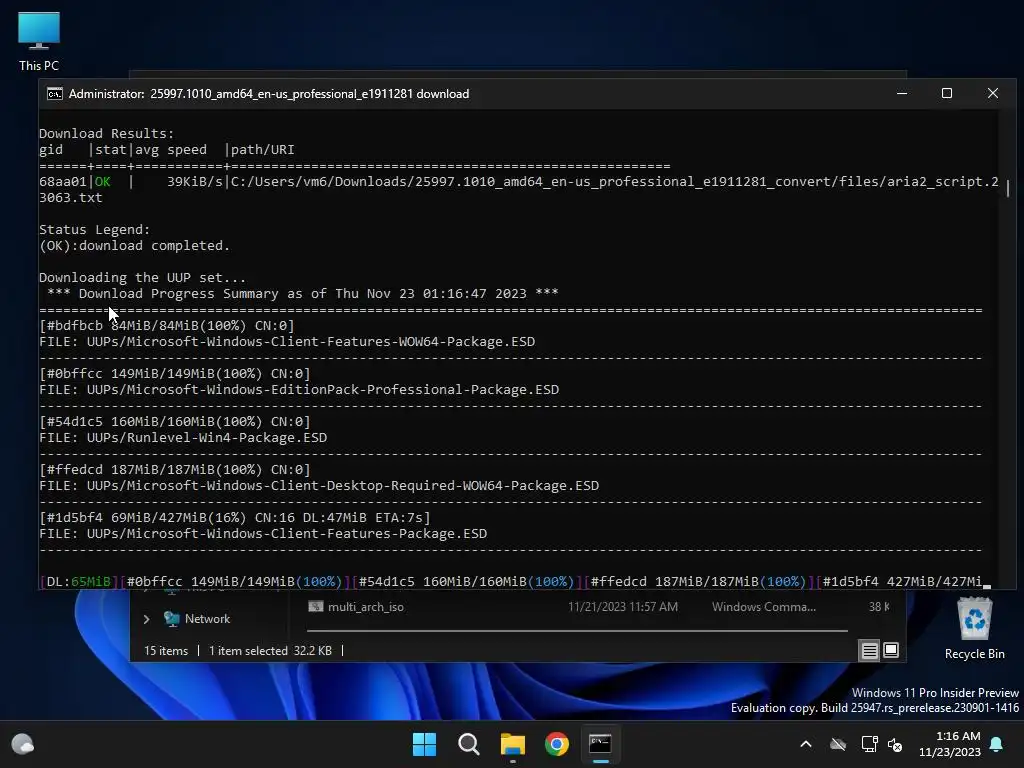
Task: Click the Client-Desktop-Required-WOW64-Package.ESD line
Action: tap(319, 486)
